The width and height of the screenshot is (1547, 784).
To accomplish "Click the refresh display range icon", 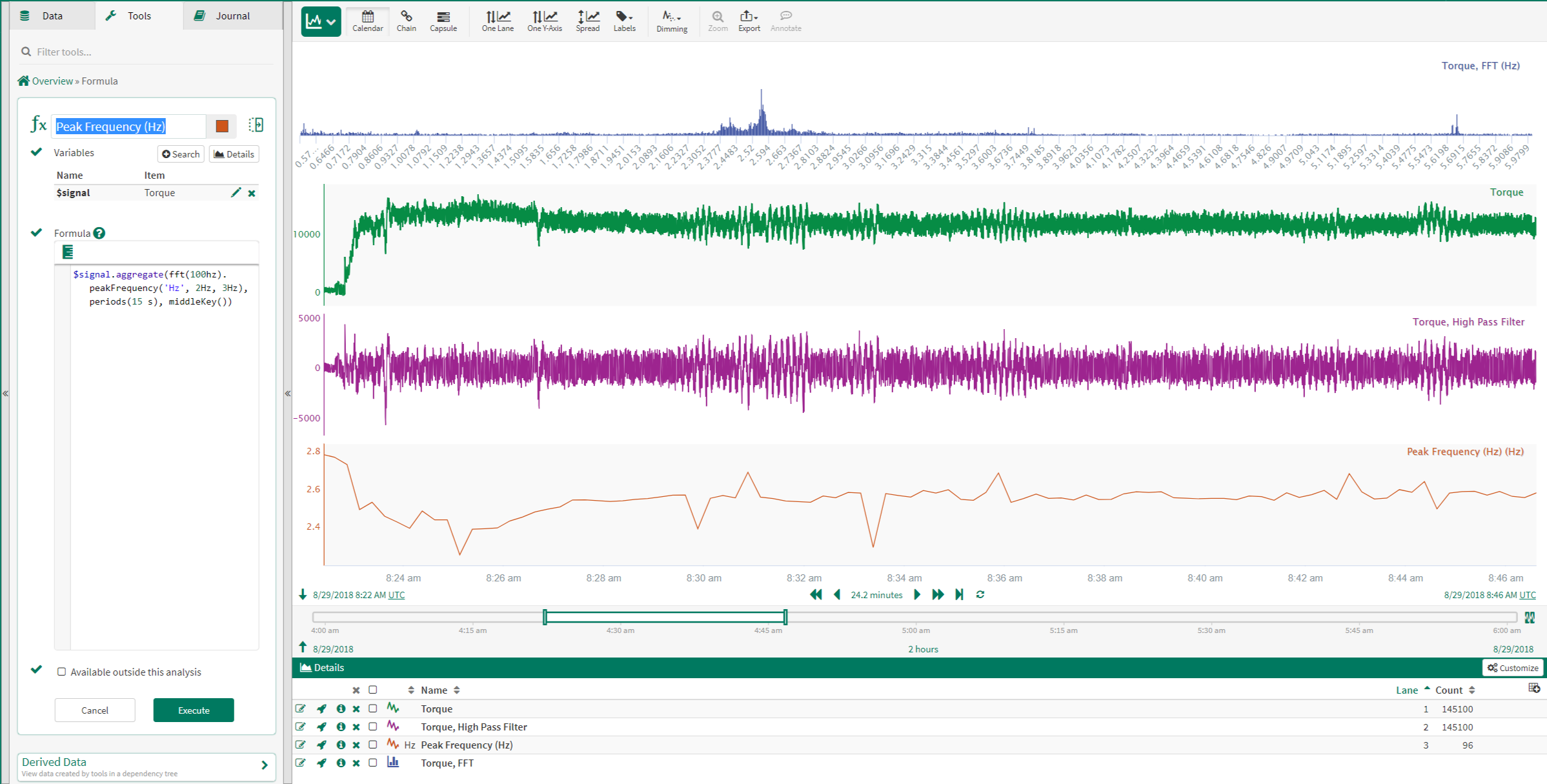I will (980, 594).
